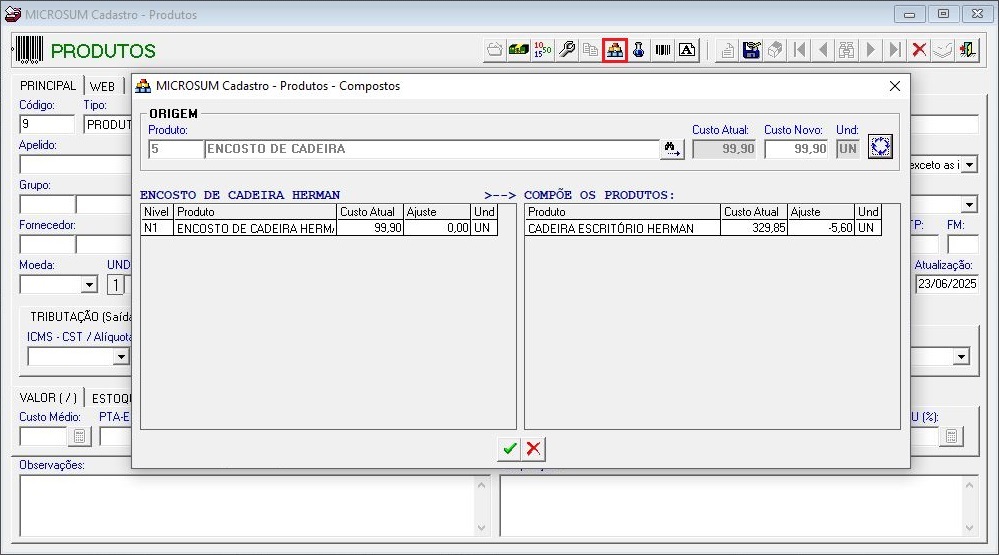Click the exit door icon in toolbar
The width and height of the screenshot is (999, 555).
967,50
